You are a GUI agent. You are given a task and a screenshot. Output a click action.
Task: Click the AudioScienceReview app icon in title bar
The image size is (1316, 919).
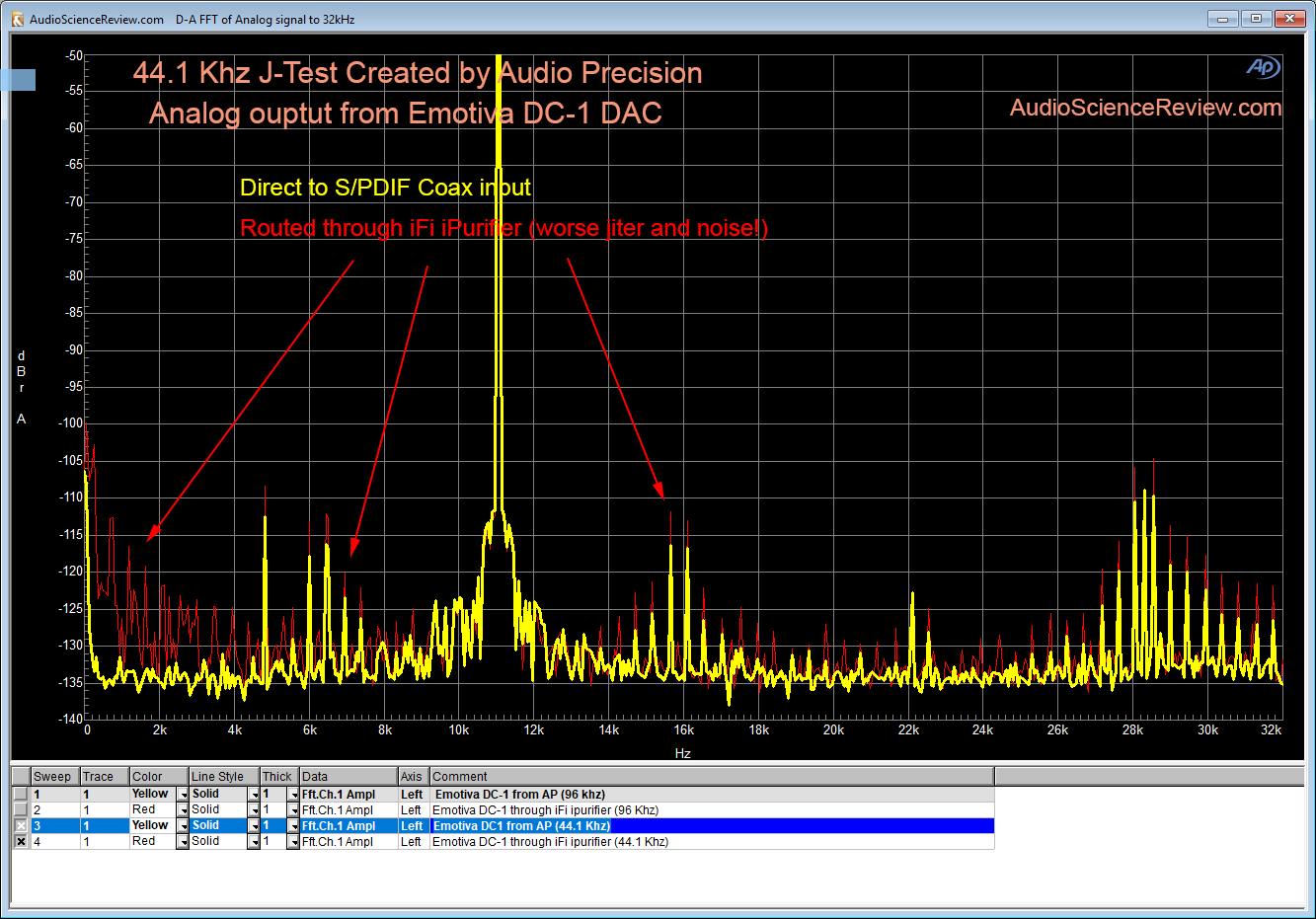pyautogui.click(x=17, y=19)
